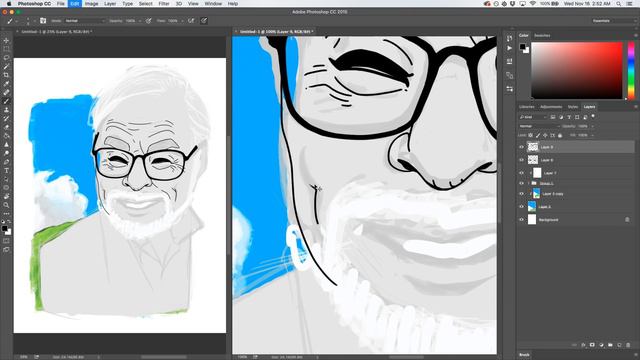Select the Lasso tool
This screenshot has width=640, height=360.
tap(6, 58)
